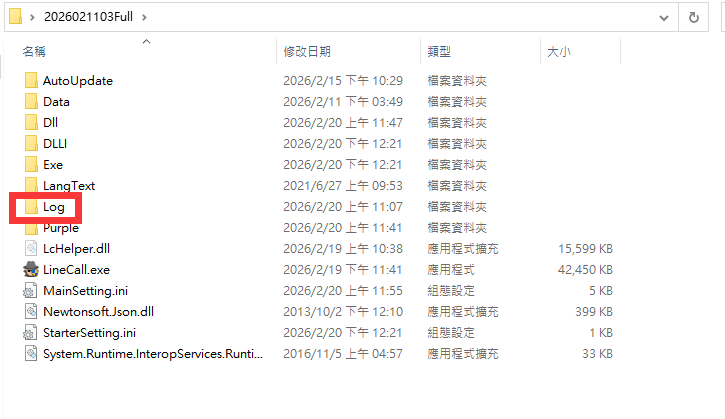Select the LcHelper.dll file name
The image size is (725, 419).
(x=76, y=249)
